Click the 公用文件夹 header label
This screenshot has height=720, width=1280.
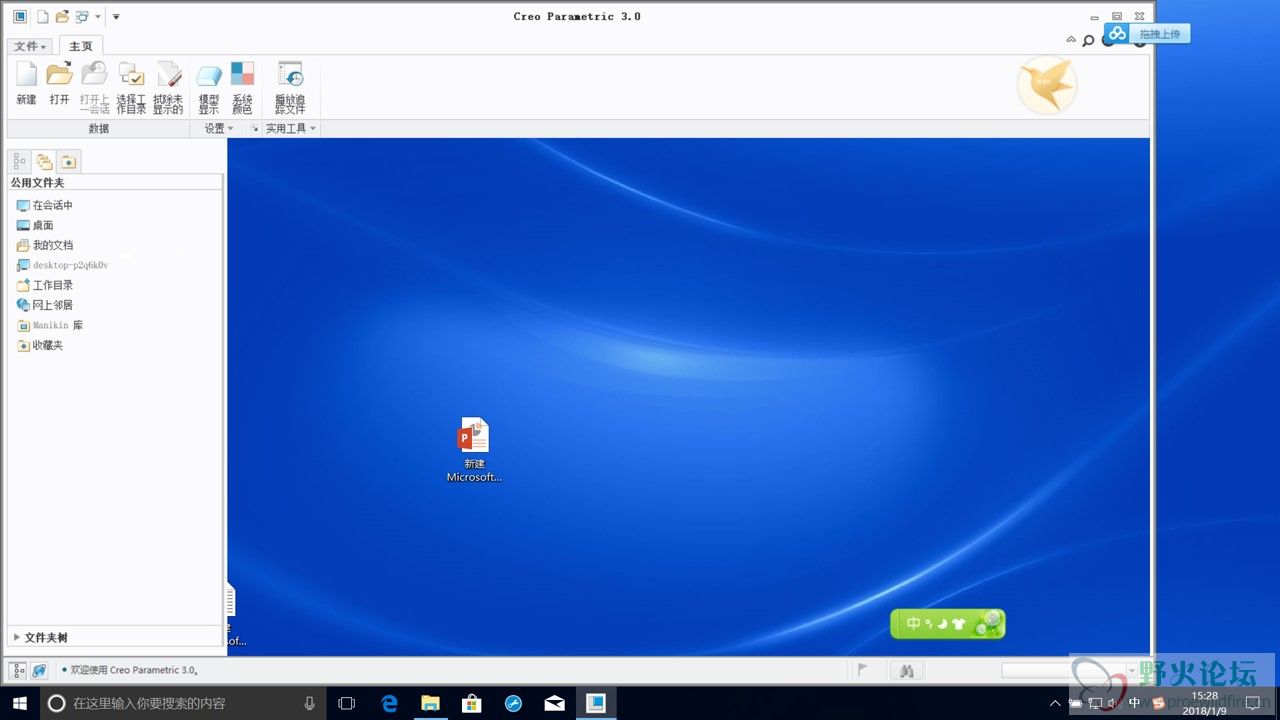[38, 183]
